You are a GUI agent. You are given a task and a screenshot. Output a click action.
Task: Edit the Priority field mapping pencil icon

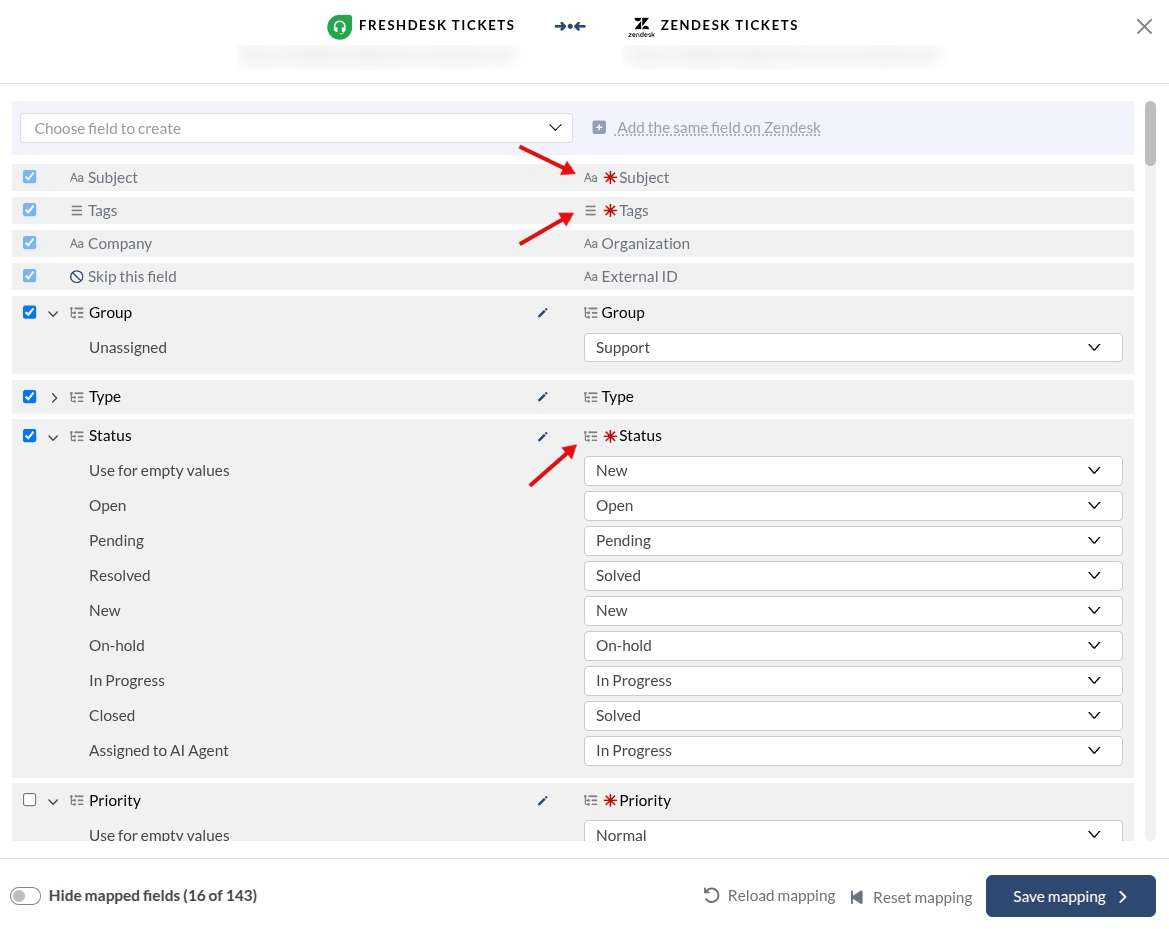click(542, 801)
